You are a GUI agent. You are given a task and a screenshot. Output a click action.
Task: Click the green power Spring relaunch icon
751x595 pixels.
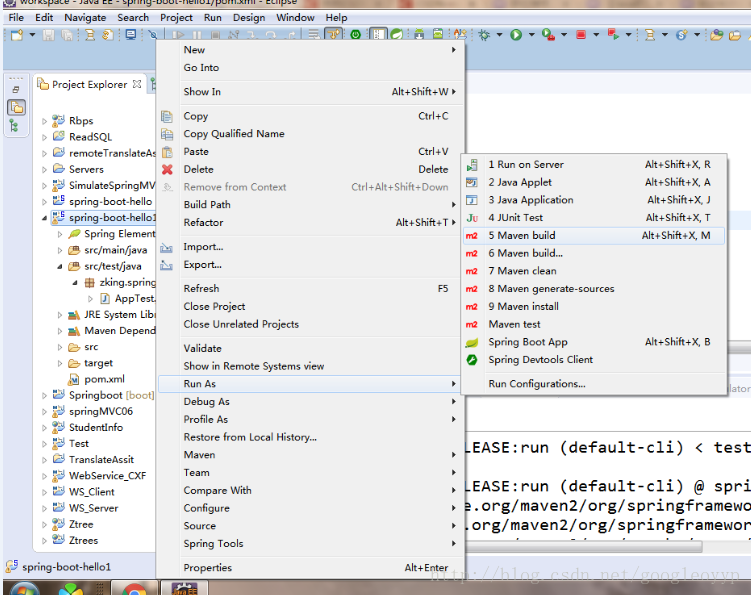[x=355, y=35]
